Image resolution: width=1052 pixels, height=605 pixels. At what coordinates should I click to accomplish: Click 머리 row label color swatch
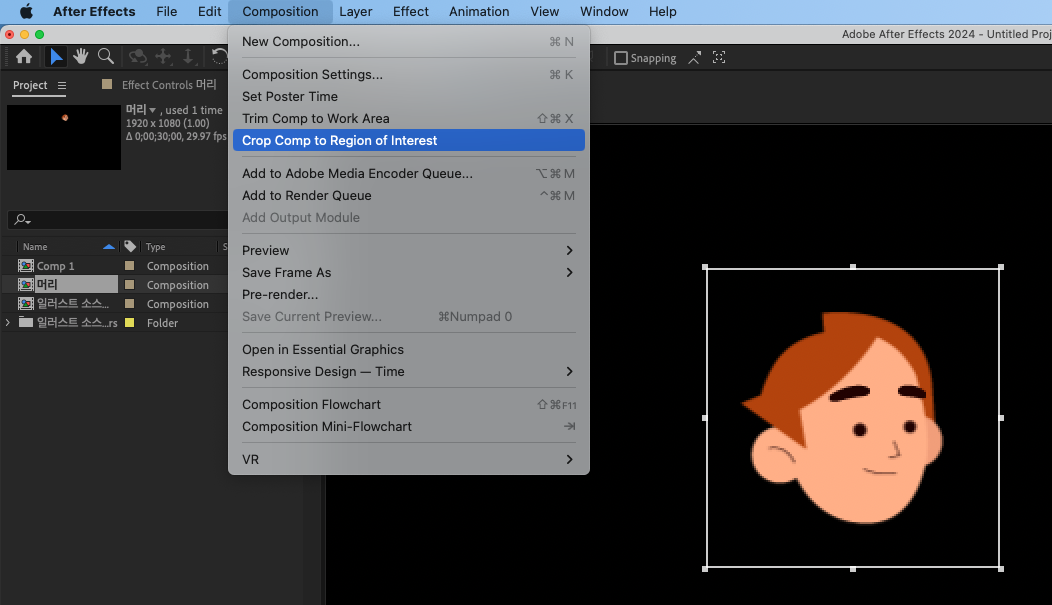tap(129, 284)
